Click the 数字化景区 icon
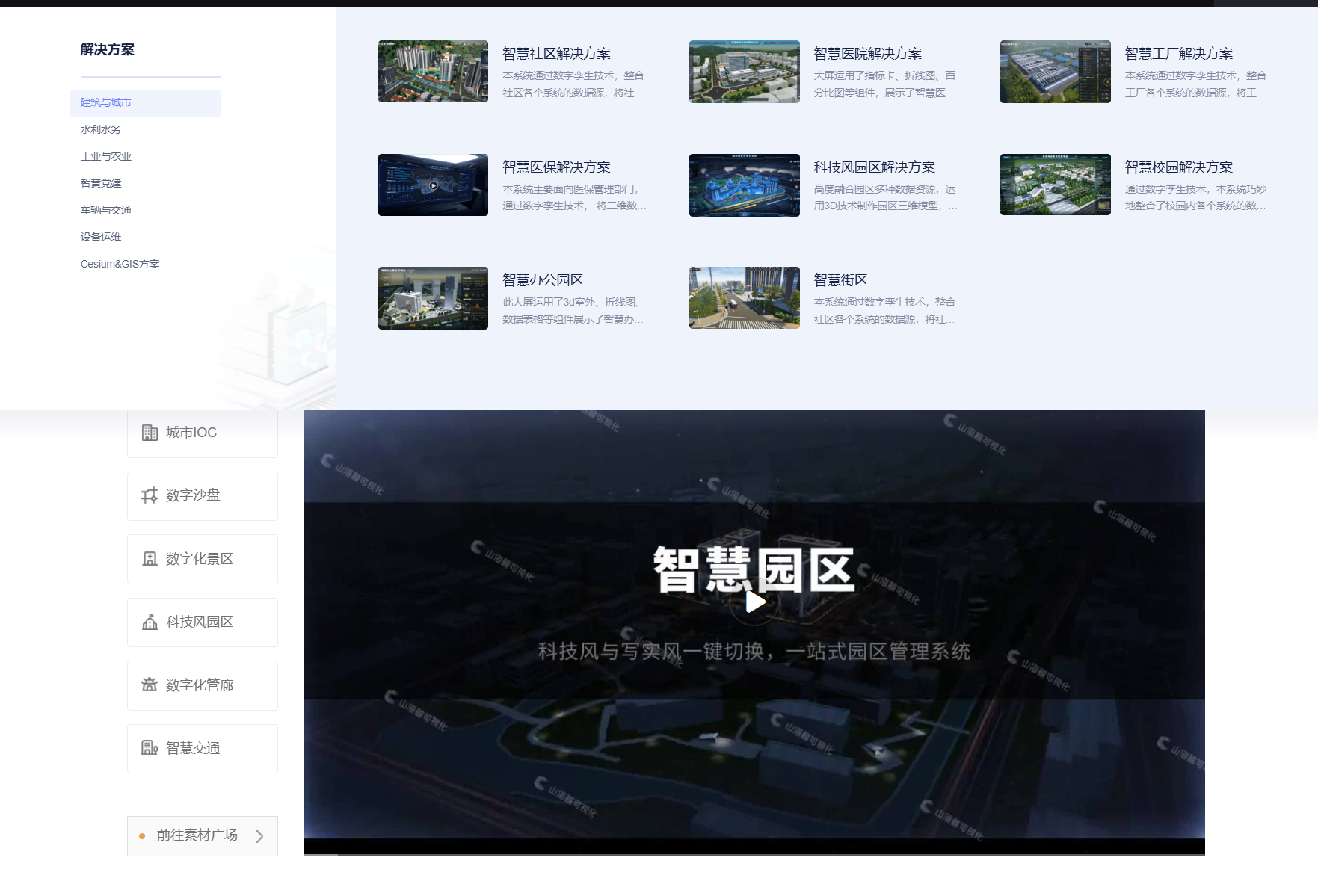 [x=150, y=559]
